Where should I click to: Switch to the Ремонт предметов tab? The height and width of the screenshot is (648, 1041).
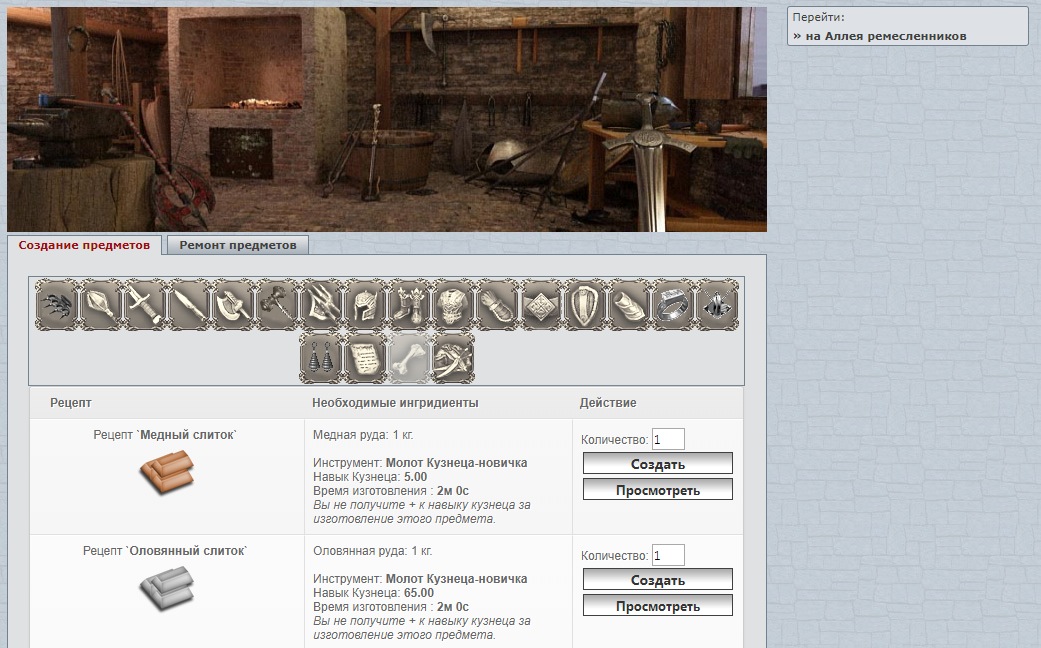[x=238, y=245]
